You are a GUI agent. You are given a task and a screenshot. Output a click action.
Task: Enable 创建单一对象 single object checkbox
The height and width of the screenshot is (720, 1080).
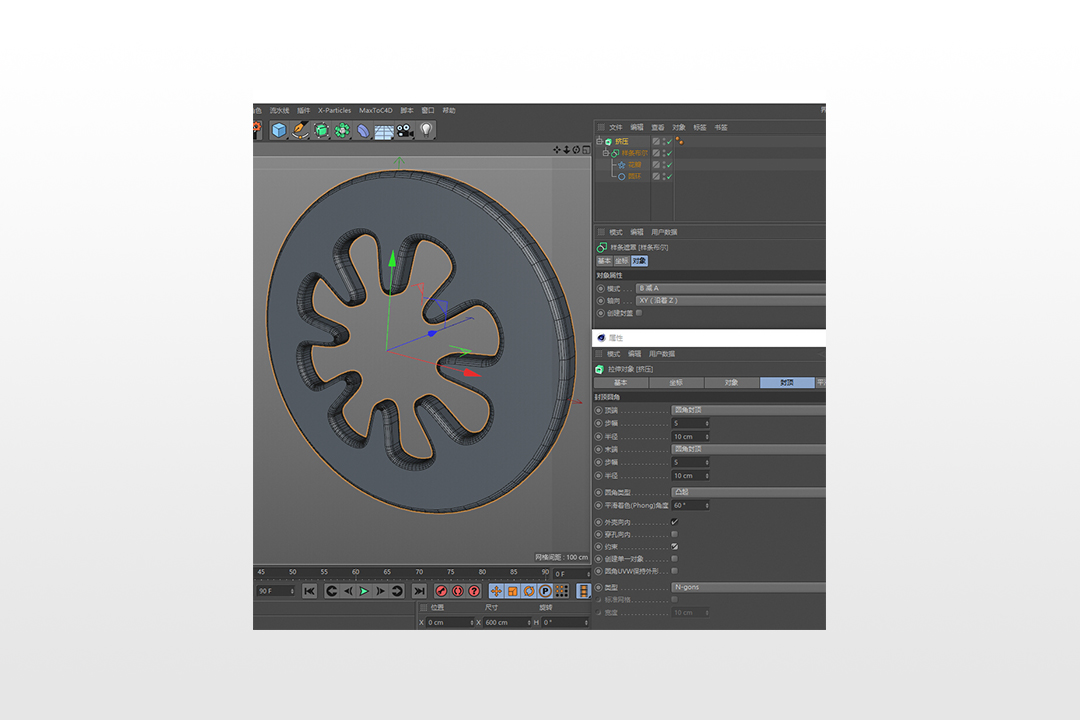(675, 559)
